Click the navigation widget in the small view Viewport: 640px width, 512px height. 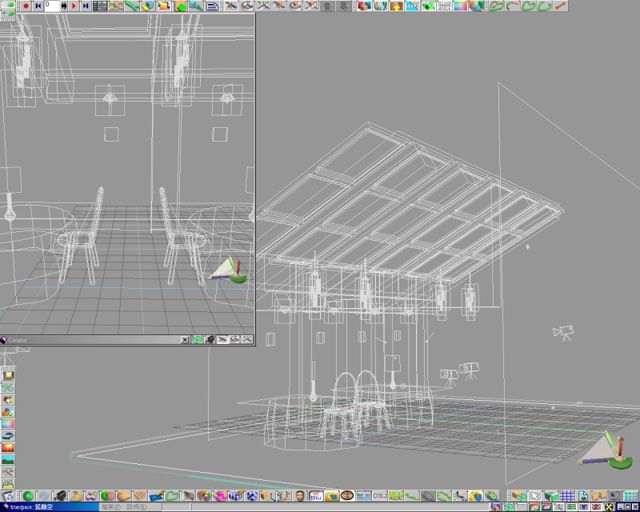(x=230, y=270)
